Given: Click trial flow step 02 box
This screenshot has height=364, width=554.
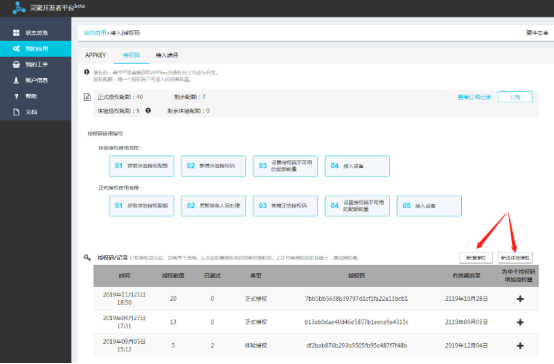Looking at the screenshot, I should (213, 166).
